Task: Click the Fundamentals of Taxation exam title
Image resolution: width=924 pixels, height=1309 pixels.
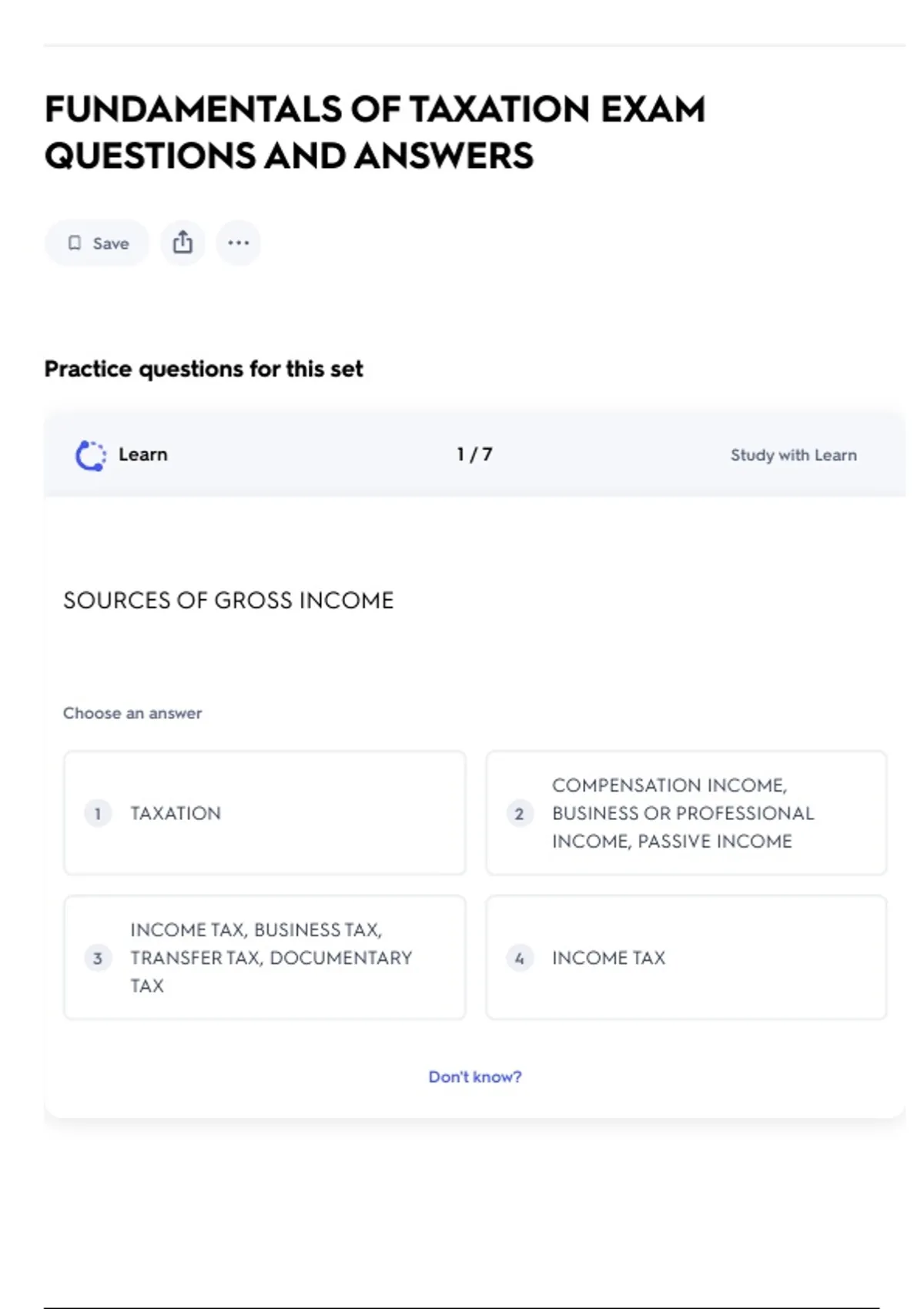Action: pyautogui.click(x=375, y=132)
